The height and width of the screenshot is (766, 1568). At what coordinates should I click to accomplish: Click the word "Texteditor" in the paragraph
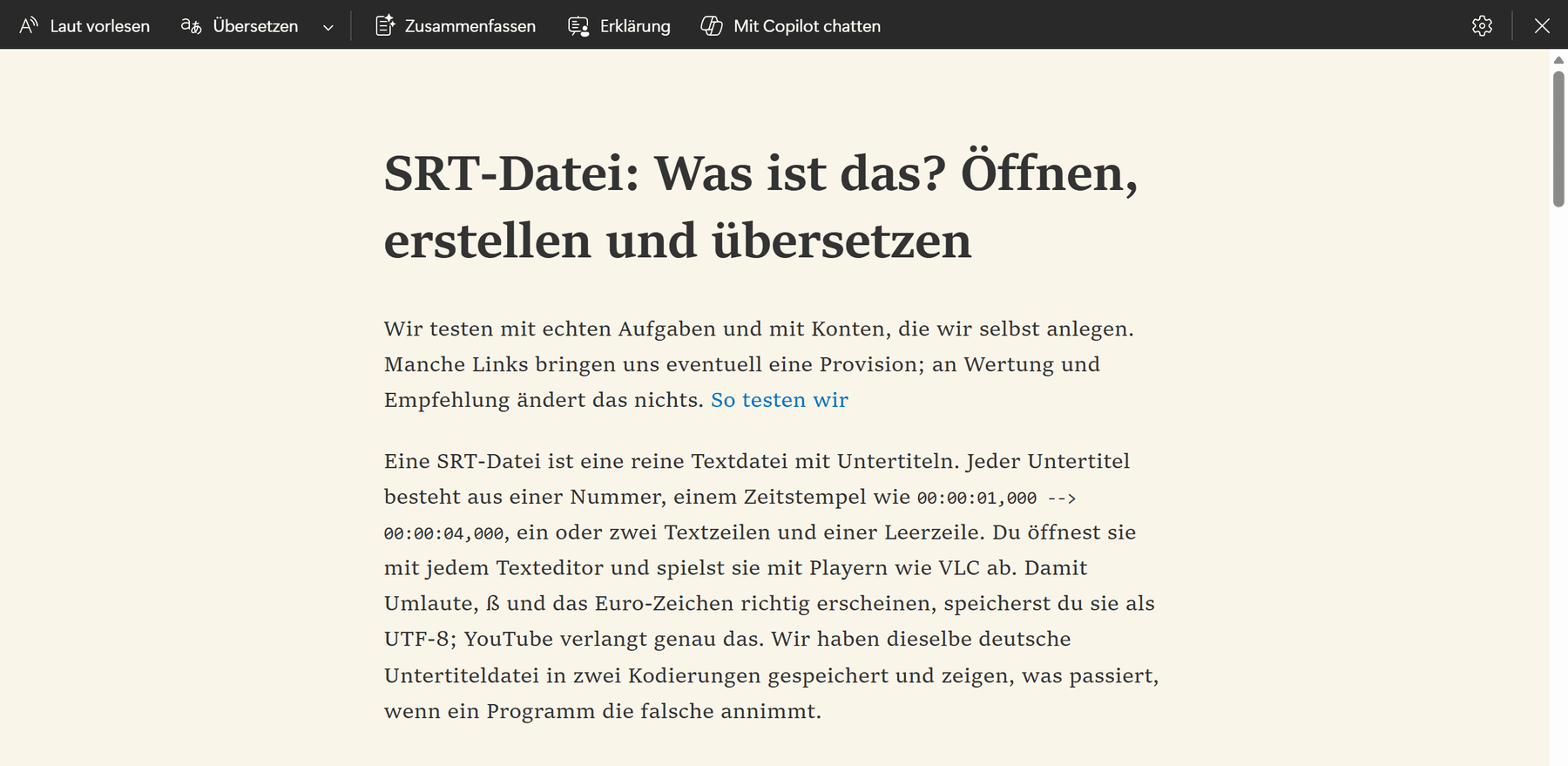[550, 568]
